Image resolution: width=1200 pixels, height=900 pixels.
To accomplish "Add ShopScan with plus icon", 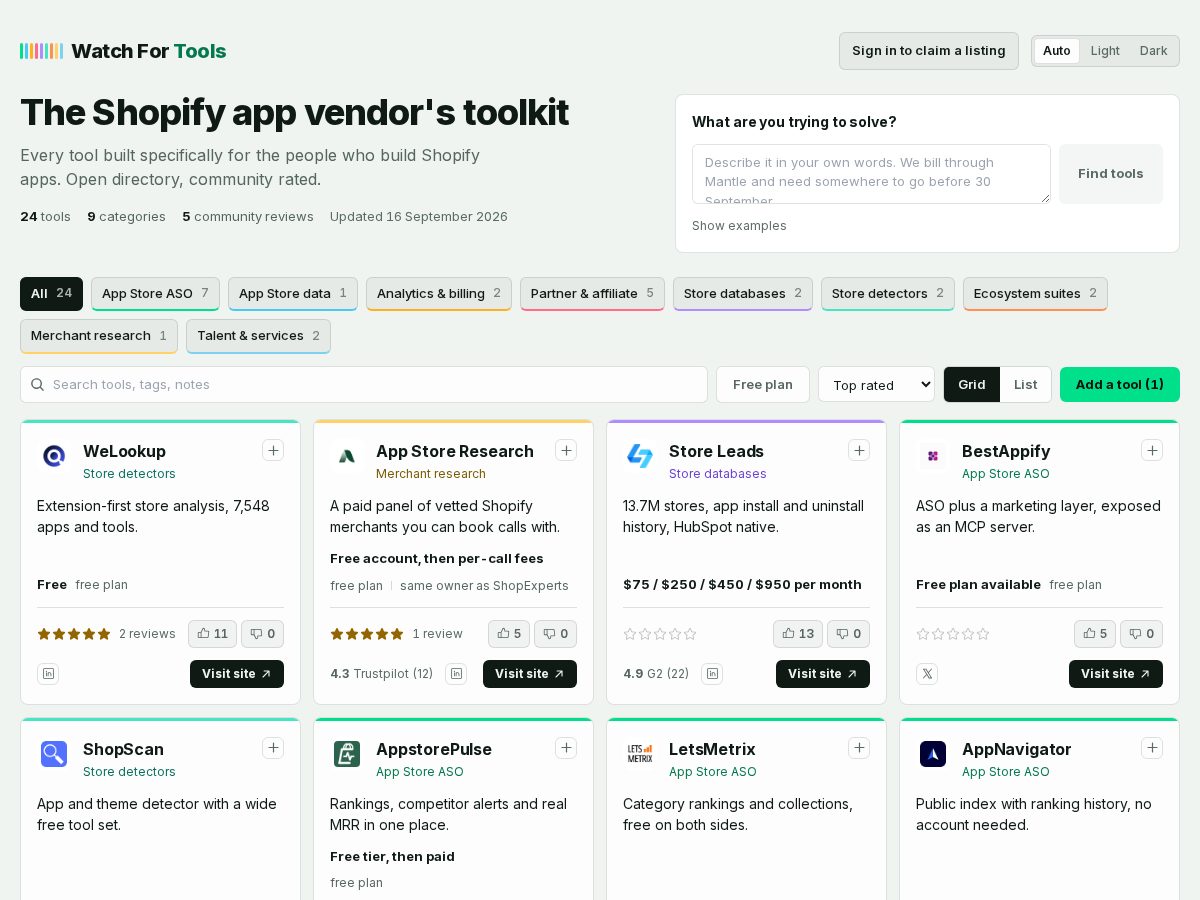I will coord(273,748).
